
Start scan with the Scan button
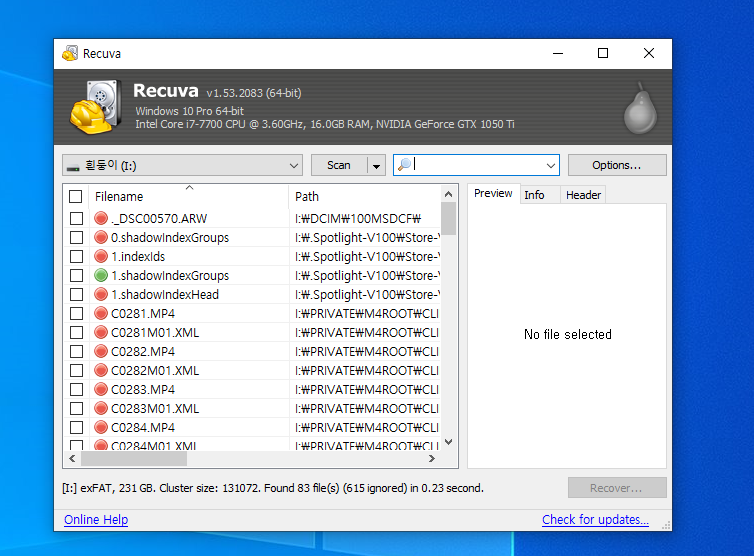pos(339,165)
